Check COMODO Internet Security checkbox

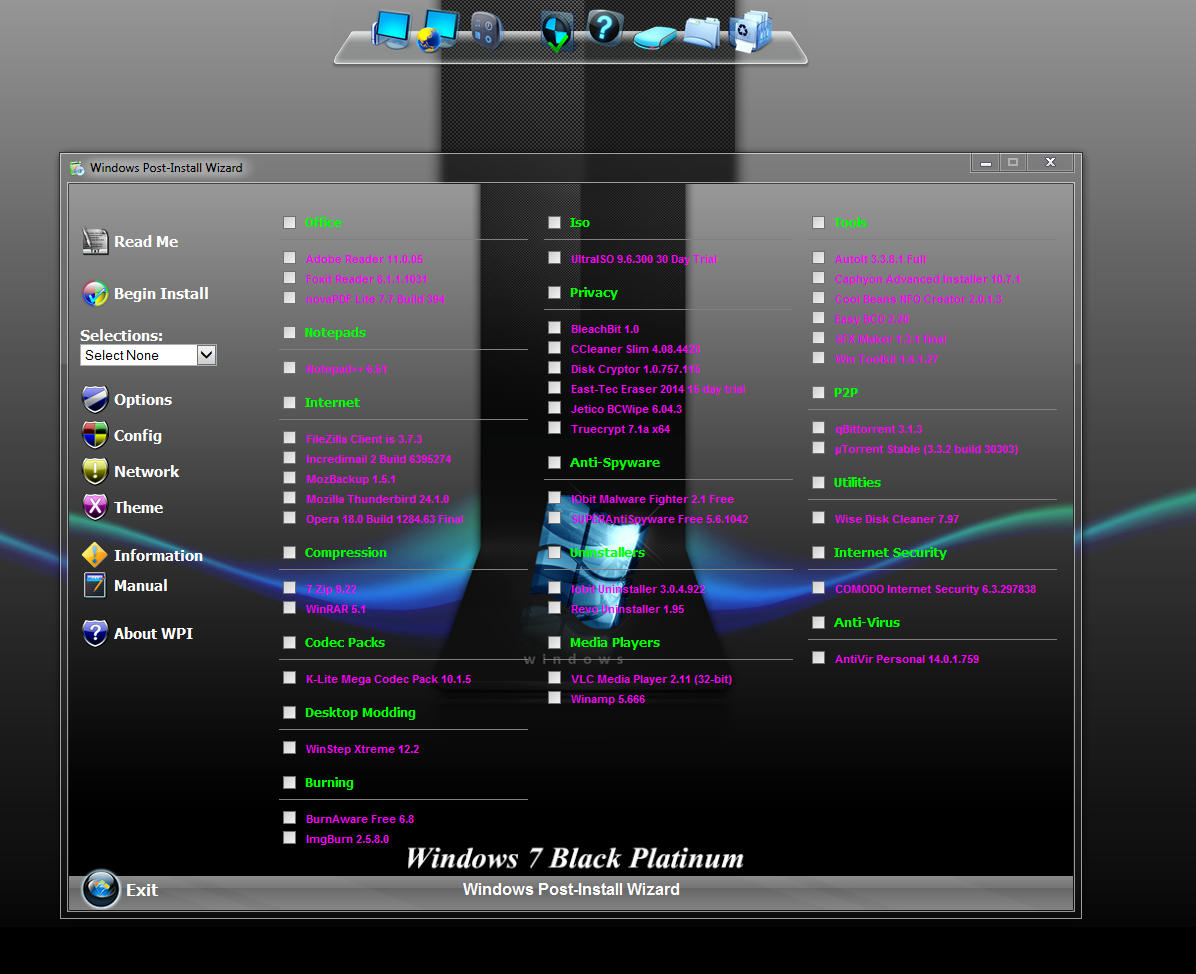pos(818,587)
